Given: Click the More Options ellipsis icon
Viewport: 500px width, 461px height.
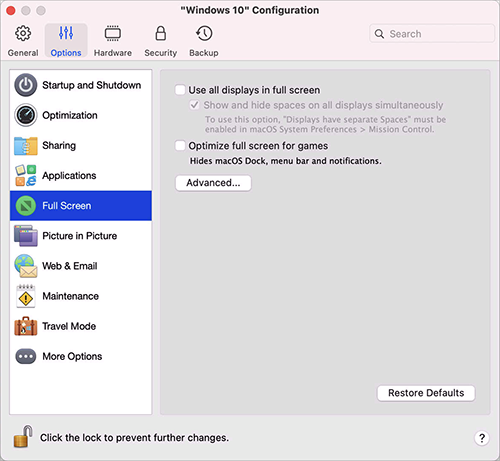Looking at the screenshot, I should 26,356.
